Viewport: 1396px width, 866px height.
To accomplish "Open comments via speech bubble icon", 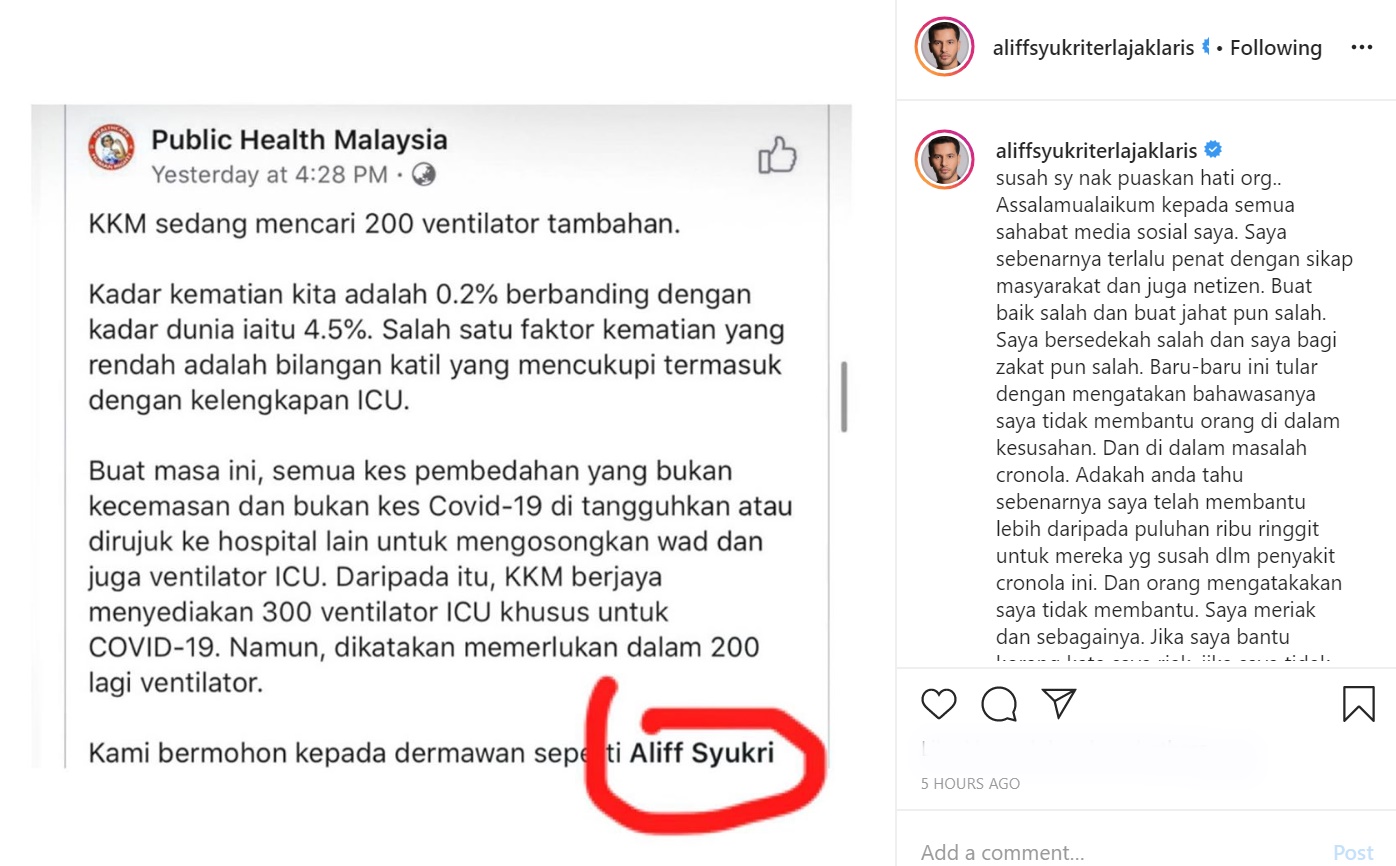I will pos(999,704).
